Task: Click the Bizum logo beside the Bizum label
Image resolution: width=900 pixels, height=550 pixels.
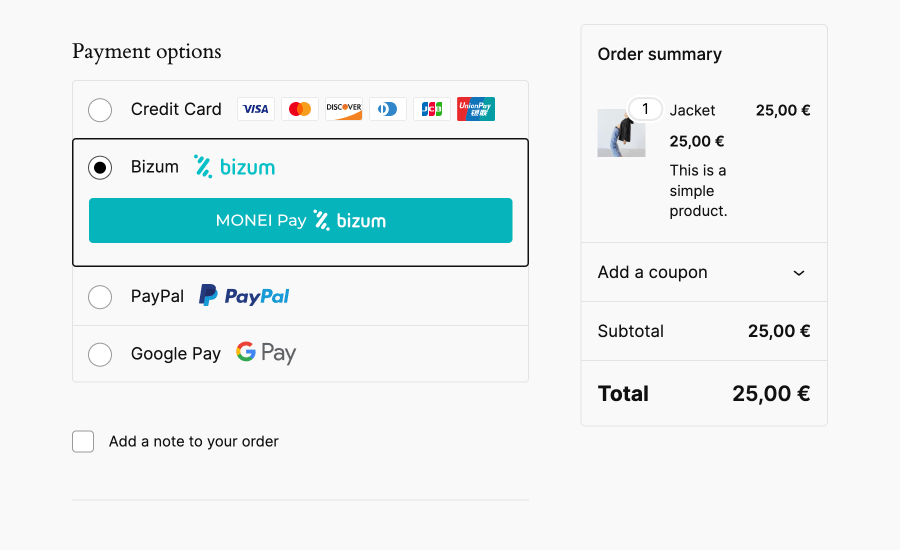Action: point(234,167)
